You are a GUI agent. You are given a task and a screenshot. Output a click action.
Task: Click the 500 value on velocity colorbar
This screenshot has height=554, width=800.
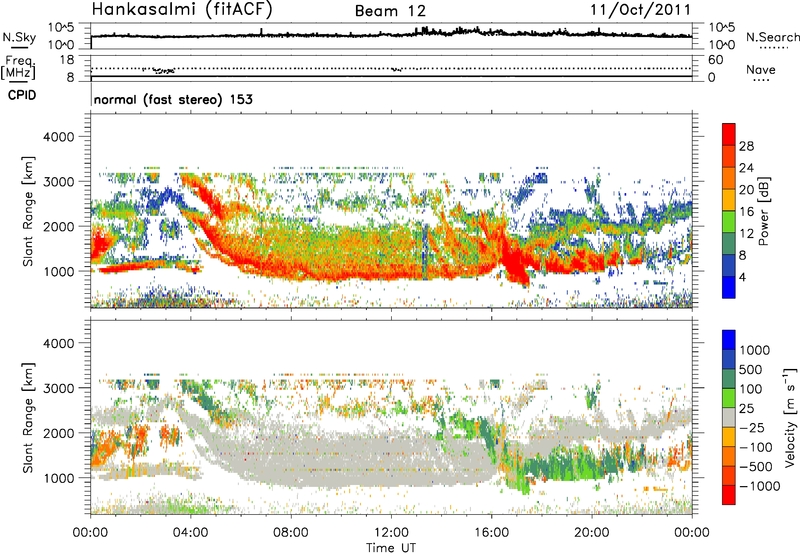tap(751, 369)
